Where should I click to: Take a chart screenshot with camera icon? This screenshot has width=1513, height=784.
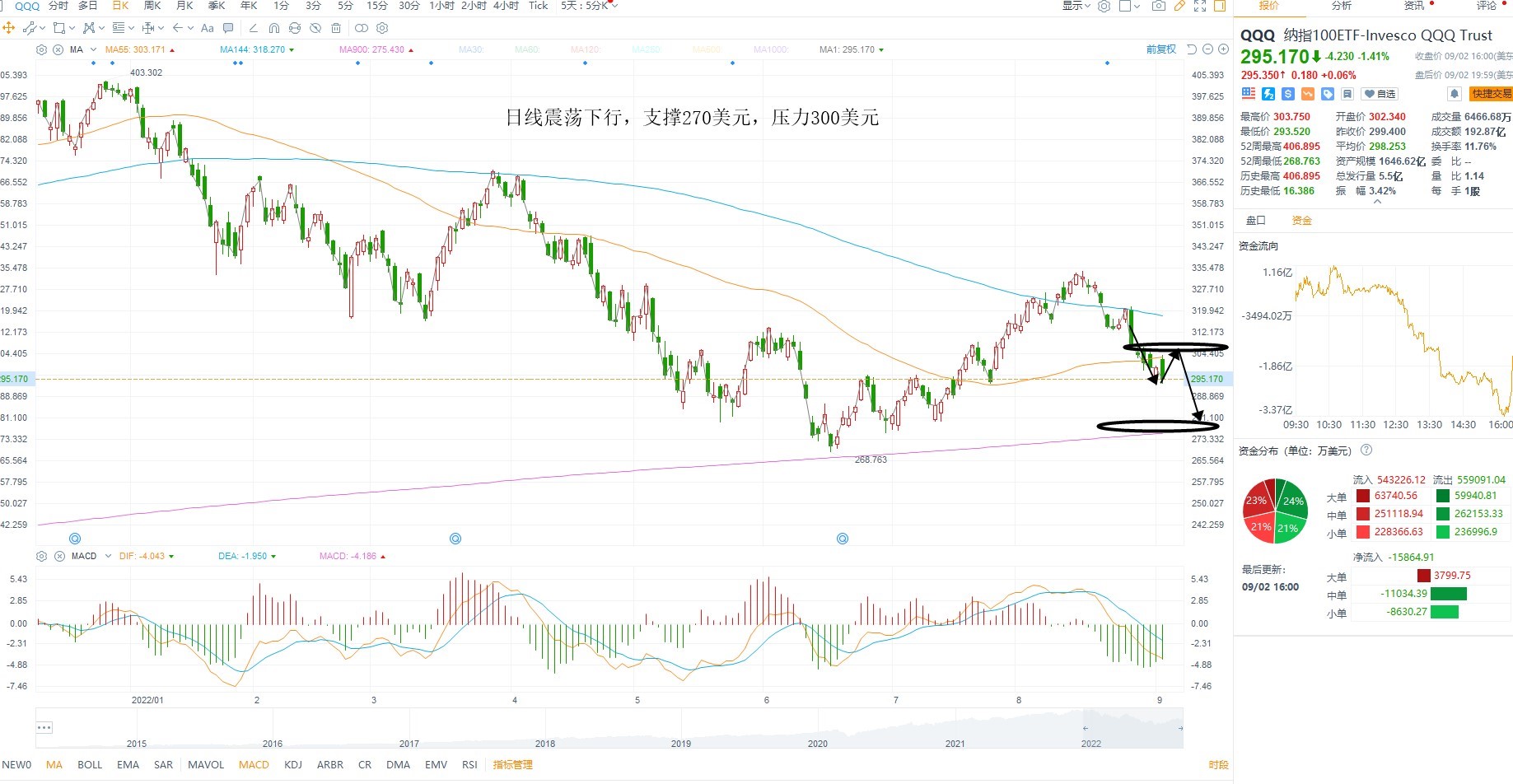pos(1159,6)
